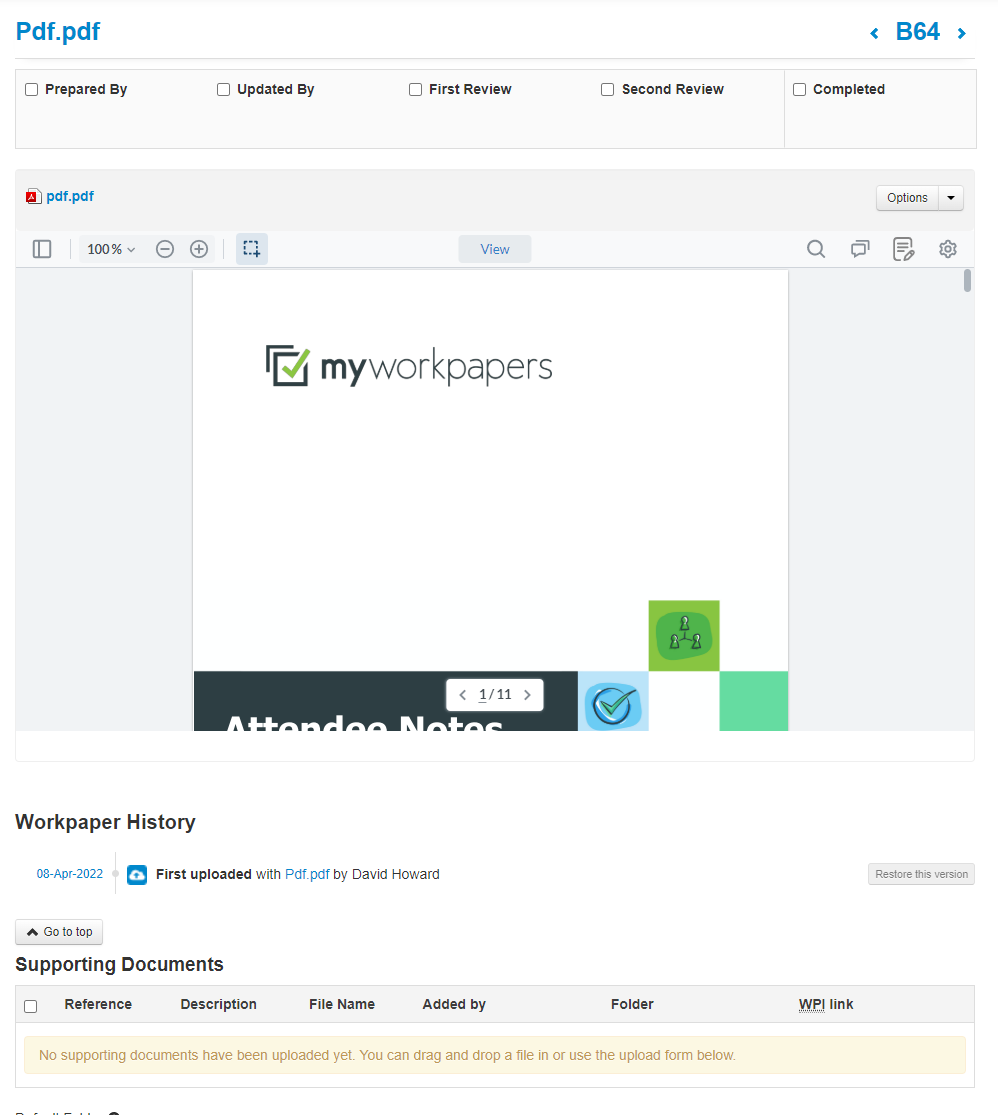Click the WPI link column header
The height and width of the screenshot is (1115, 998).
(826, 1004)
